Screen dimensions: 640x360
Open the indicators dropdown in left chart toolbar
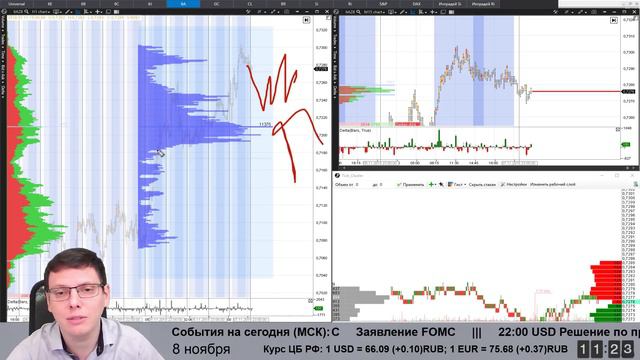87,12
